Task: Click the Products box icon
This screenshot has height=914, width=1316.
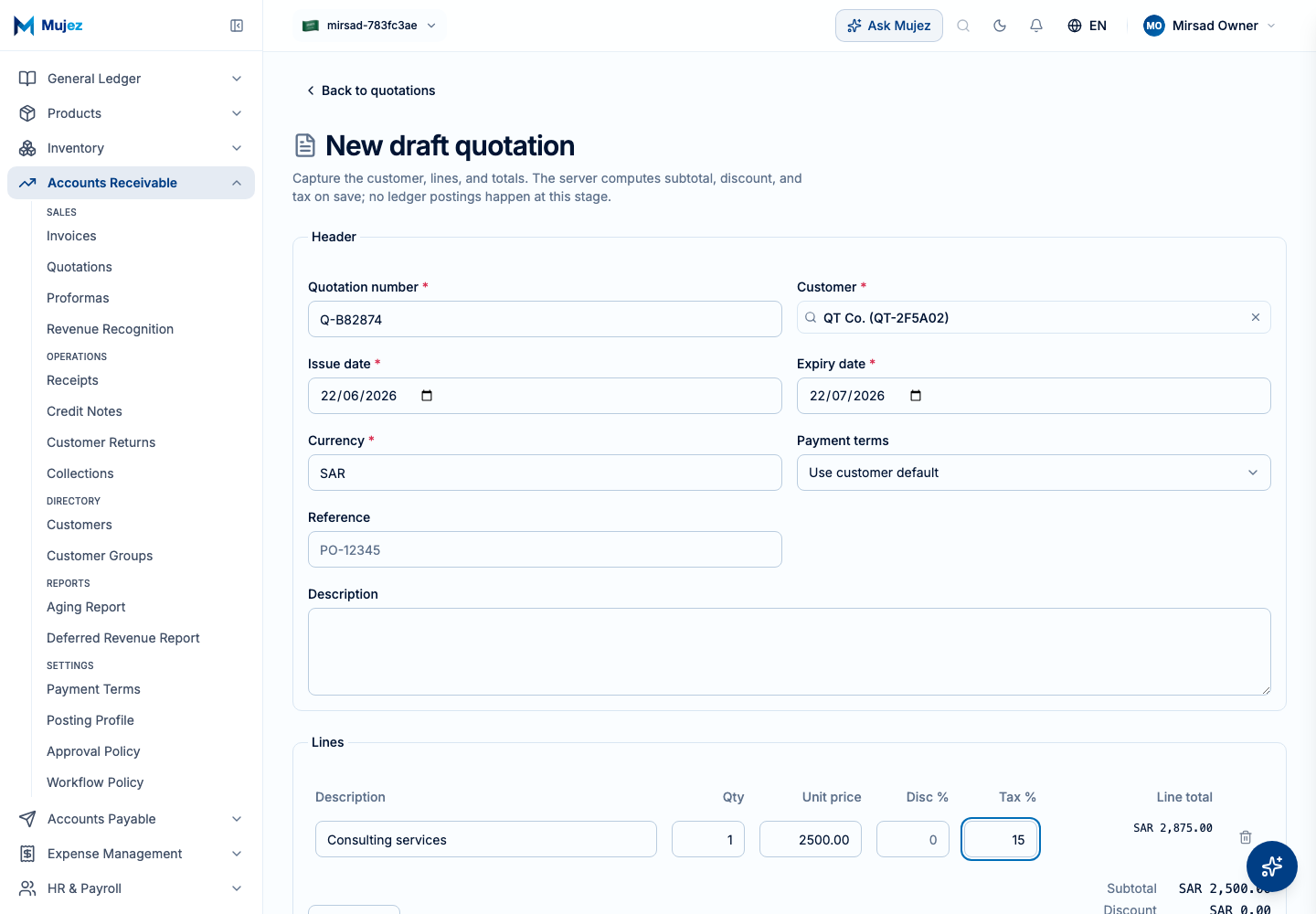Action: pyautogui.click(x=27, y=113)
